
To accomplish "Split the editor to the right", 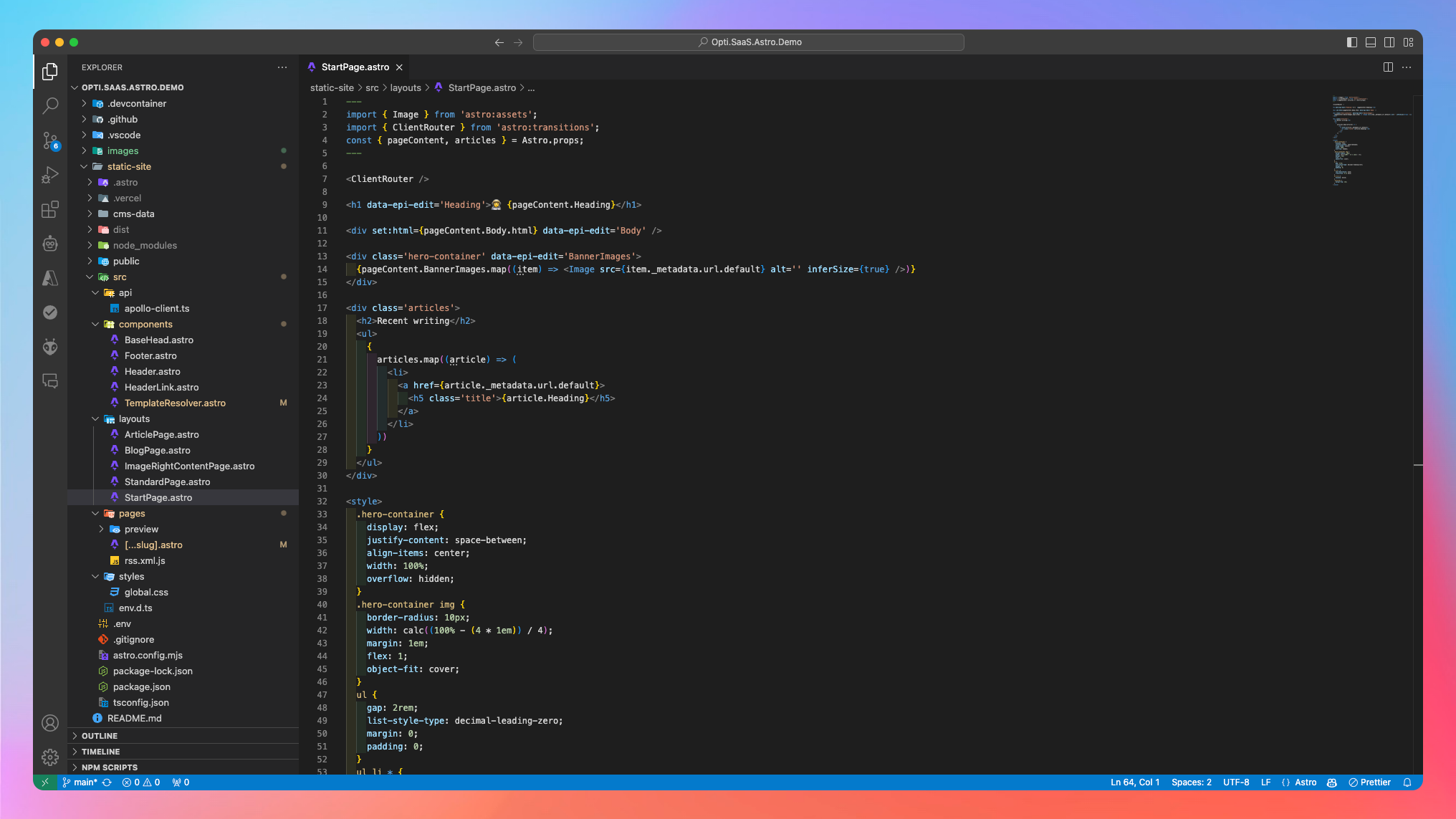I will [x=1388, y=67].
